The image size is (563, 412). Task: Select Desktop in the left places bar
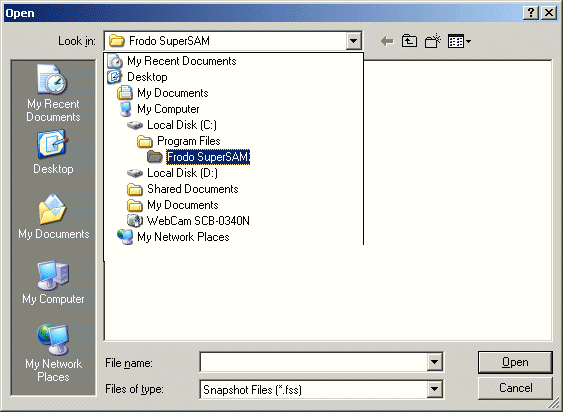(x=53, y=152)
